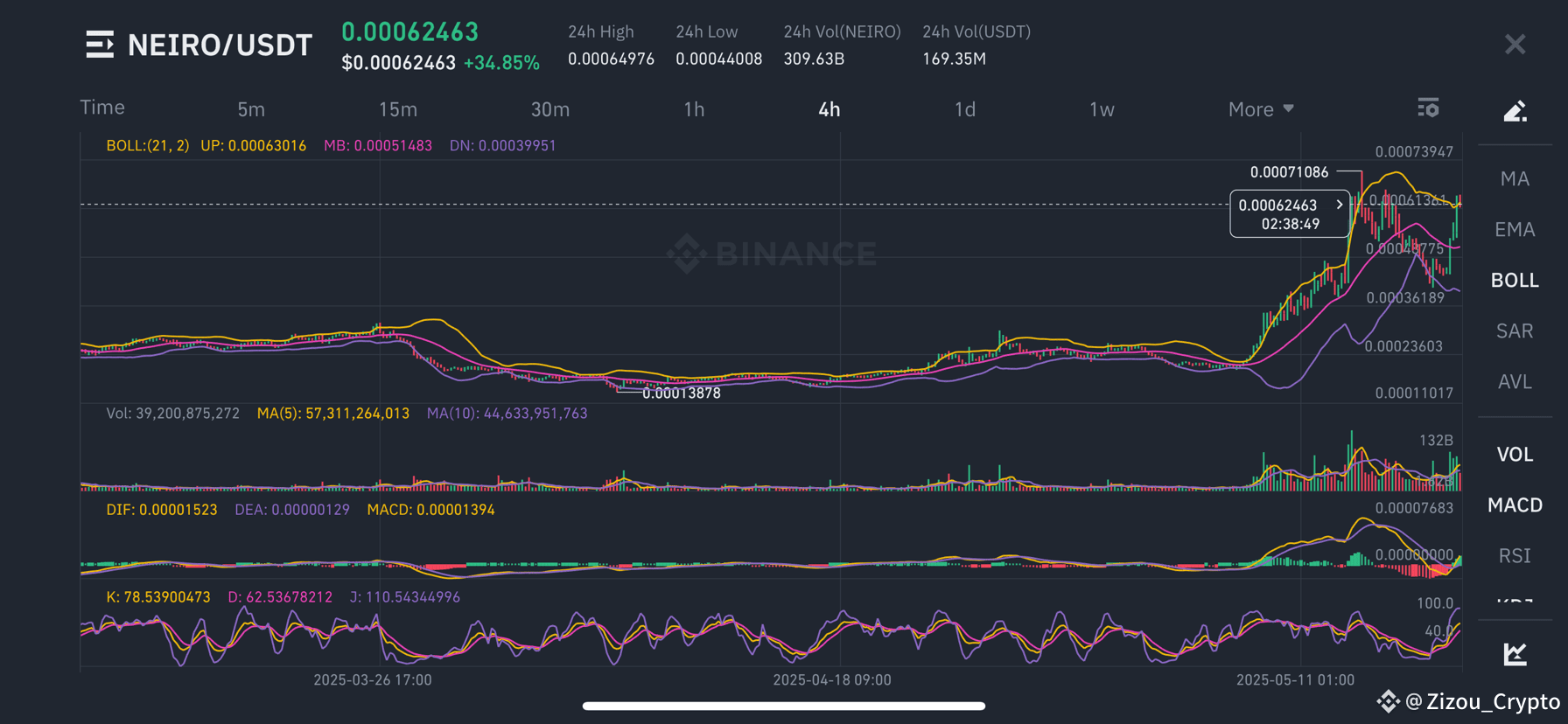Image resolution: width=1568 pixels, height=724 pixels.
Task: Tap the chart low label 0.00013878
Action: coord(682,393)
